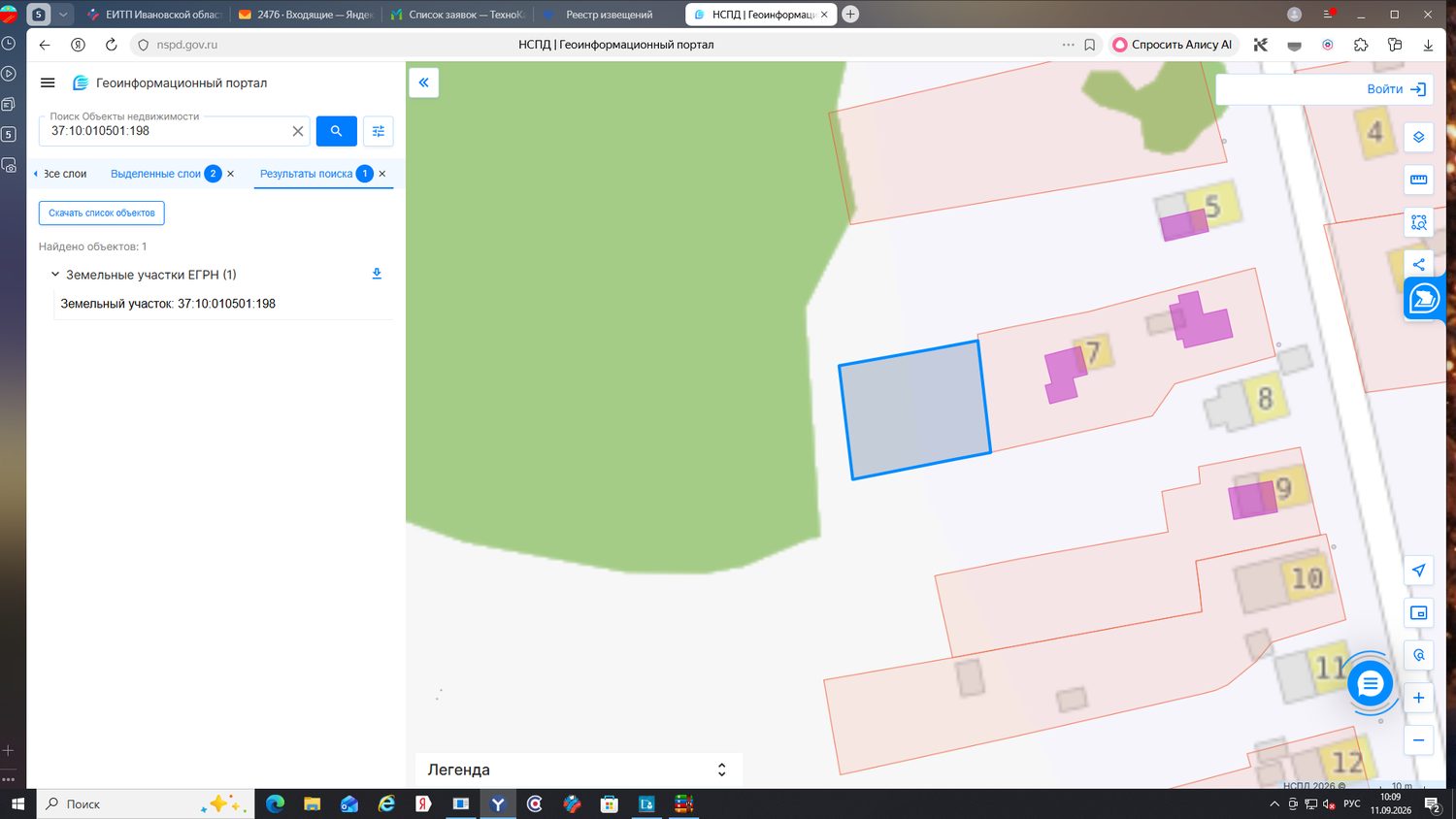
Task: Open Windows Start menu
Action: (17, 803)
